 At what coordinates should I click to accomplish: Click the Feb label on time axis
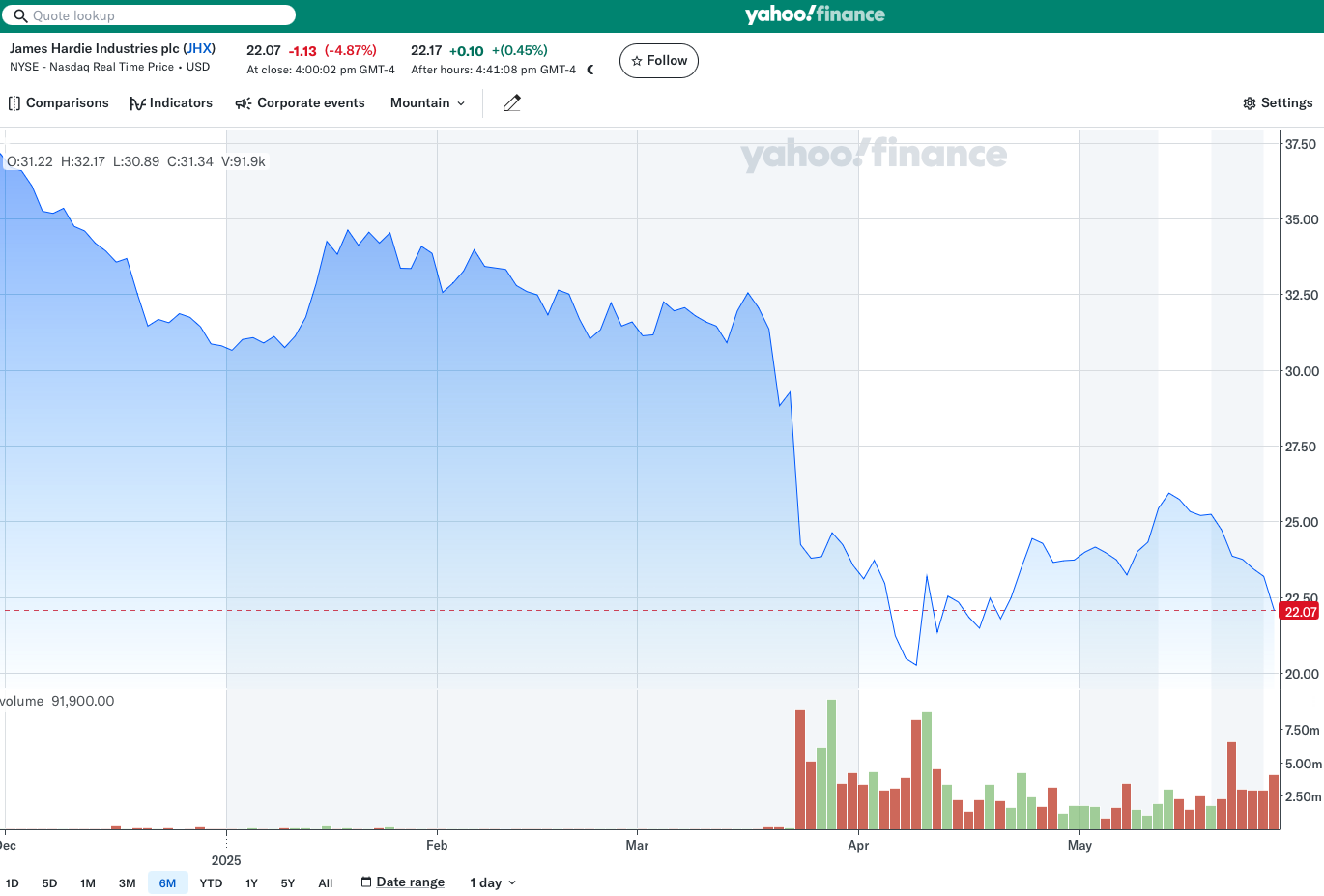click(437, 846)
